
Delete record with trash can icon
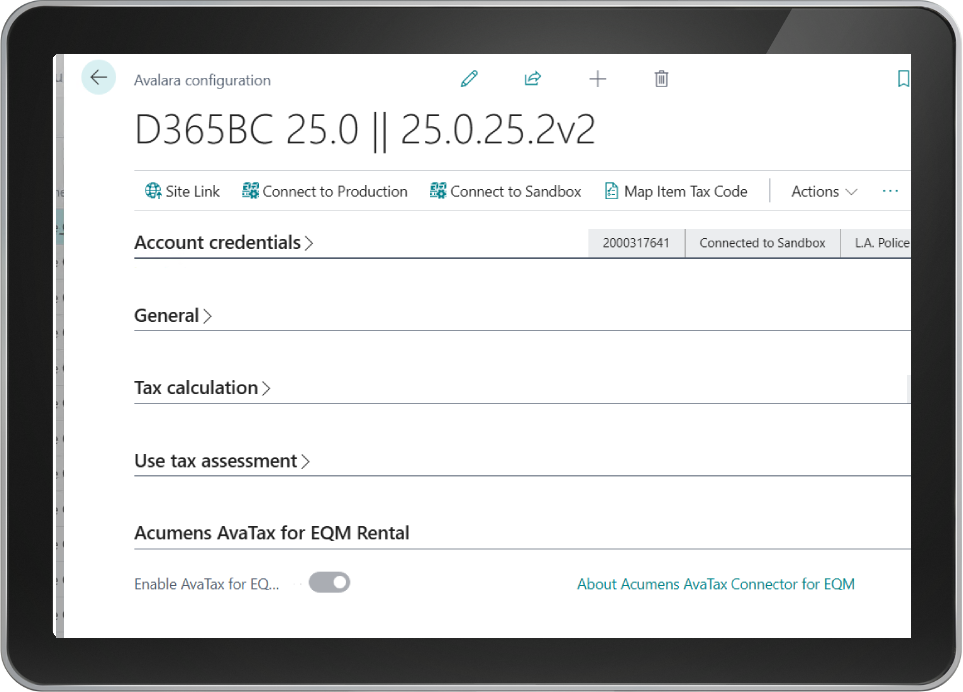[661, 79]
